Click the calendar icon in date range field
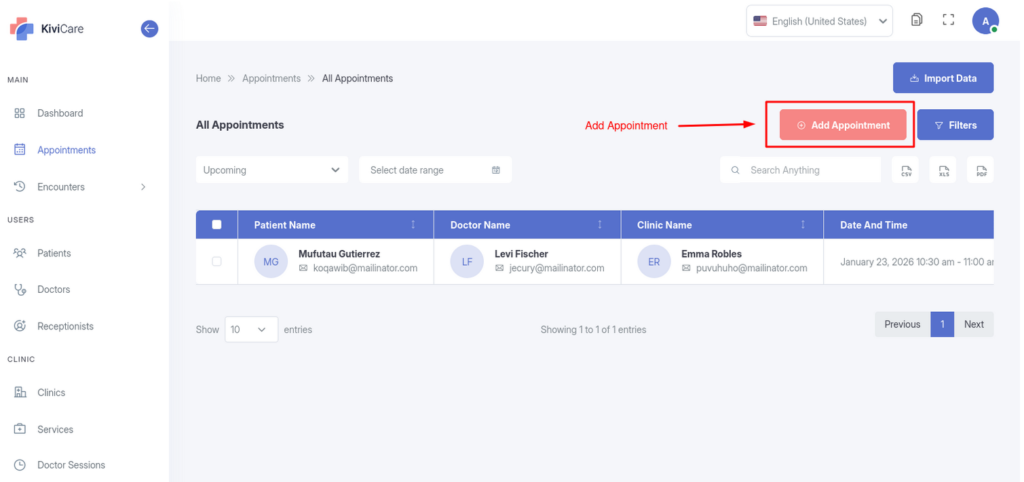The width and height of the screenshot is (1024, 482). 496,170
